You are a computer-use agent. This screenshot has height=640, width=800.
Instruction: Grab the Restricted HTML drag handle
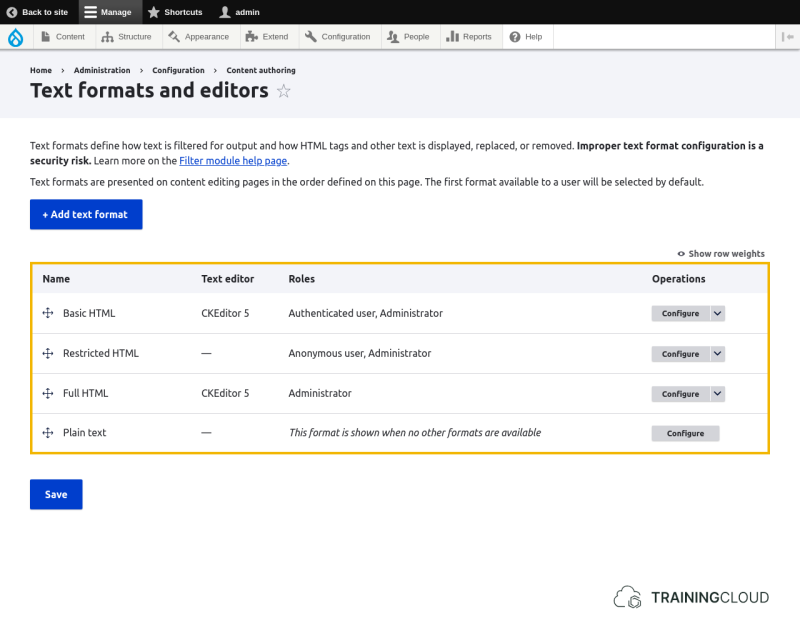pyautogui.click(x=48, y=353)
